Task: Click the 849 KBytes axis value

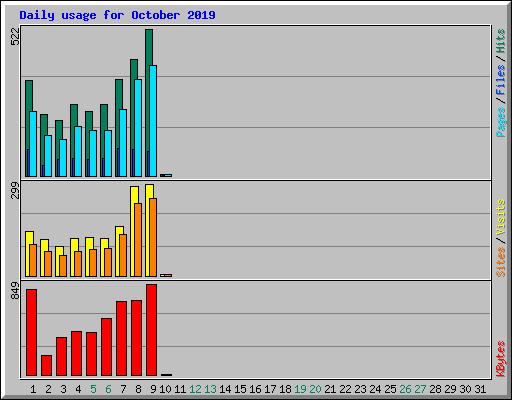Action: [15, 291]
